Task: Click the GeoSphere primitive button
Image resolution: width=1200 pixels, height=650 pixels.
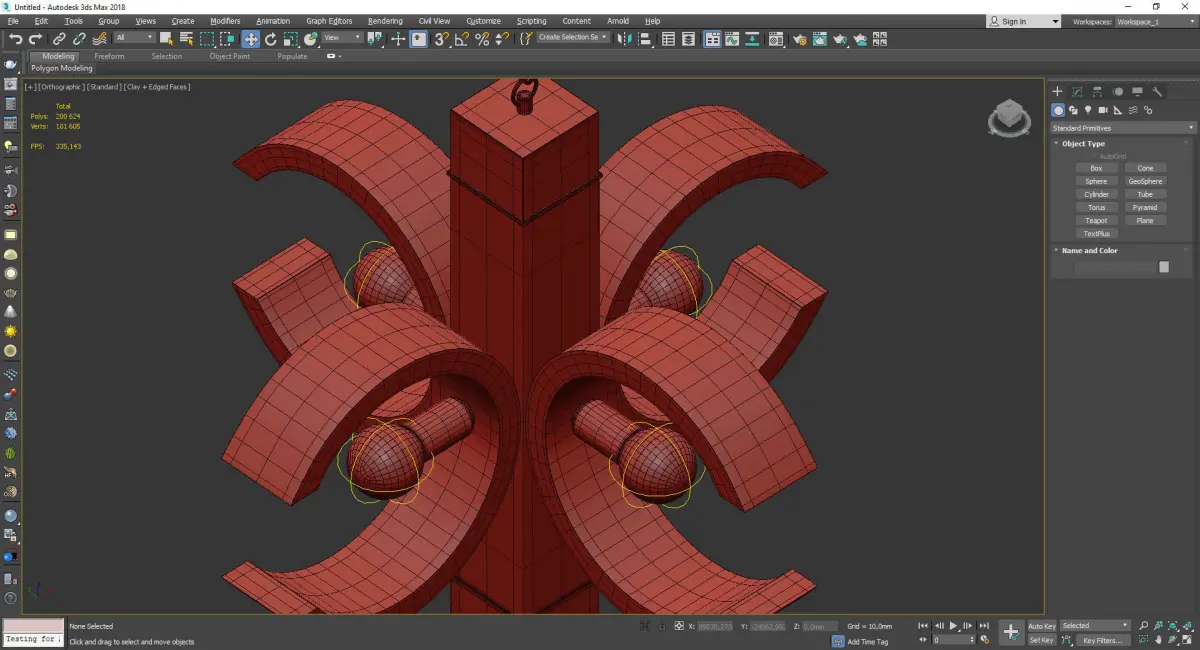Action: point(1145,181)
